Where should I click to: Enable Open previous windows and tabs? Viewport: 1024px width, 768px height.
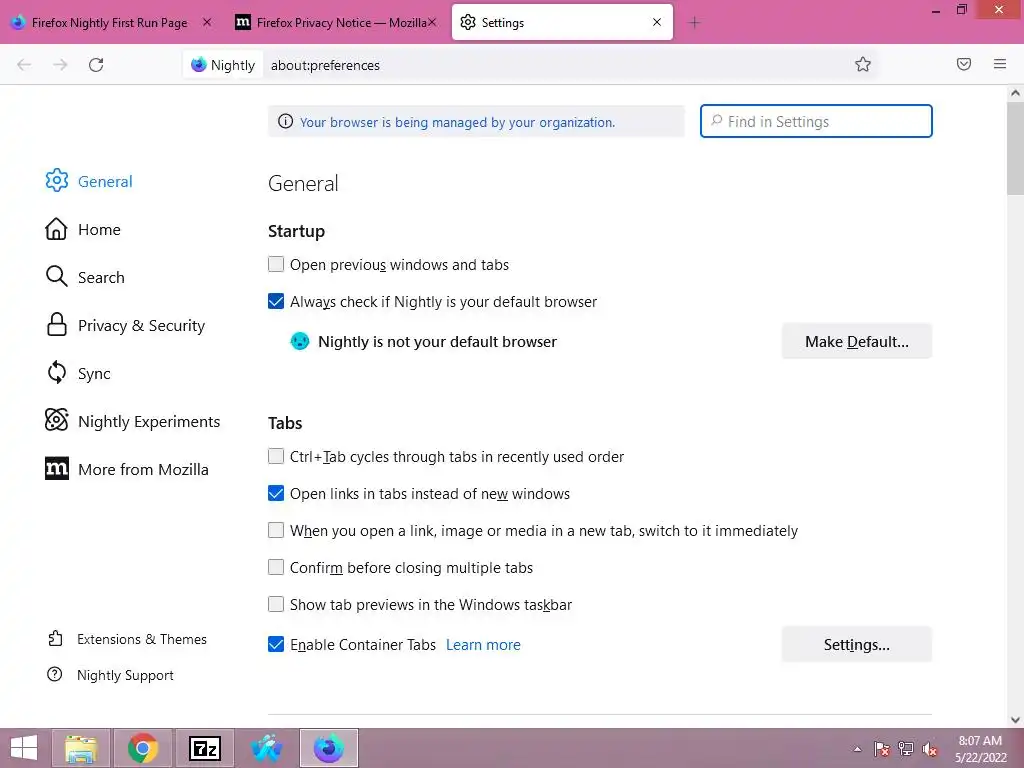276,264
